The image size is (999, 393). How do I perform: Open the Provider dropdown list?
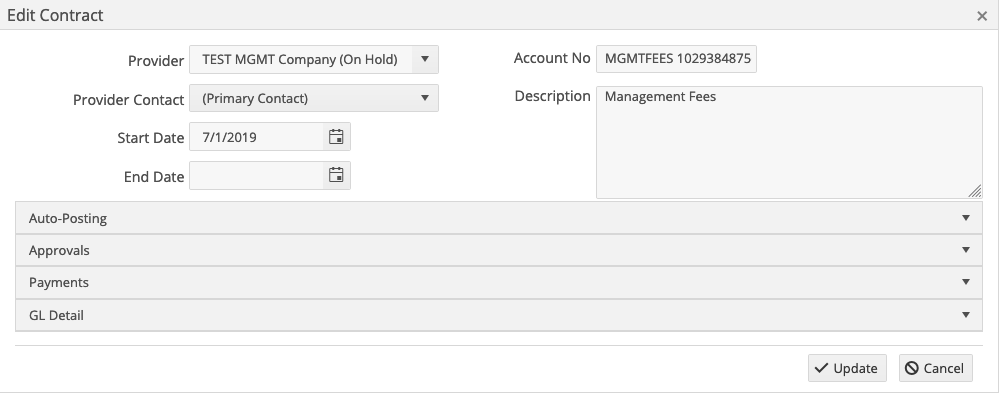click(425, 59)
